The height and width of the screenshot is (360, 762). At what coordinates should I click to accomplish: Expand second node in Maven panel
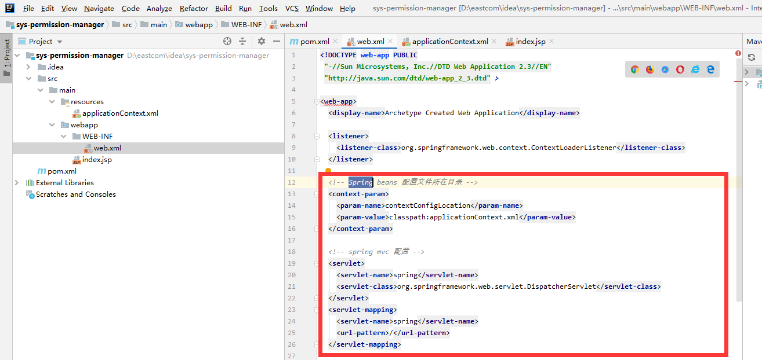tap(747, 84)
